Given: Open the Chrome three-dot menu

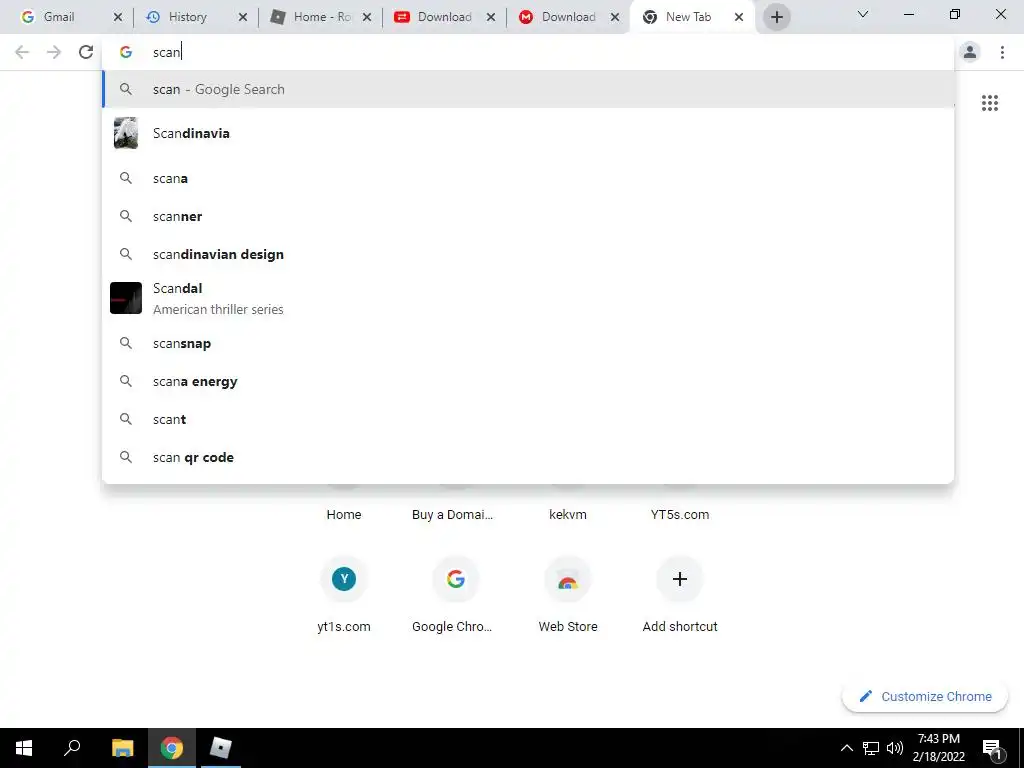Looking at the screenshot, I should [1002, 52].
